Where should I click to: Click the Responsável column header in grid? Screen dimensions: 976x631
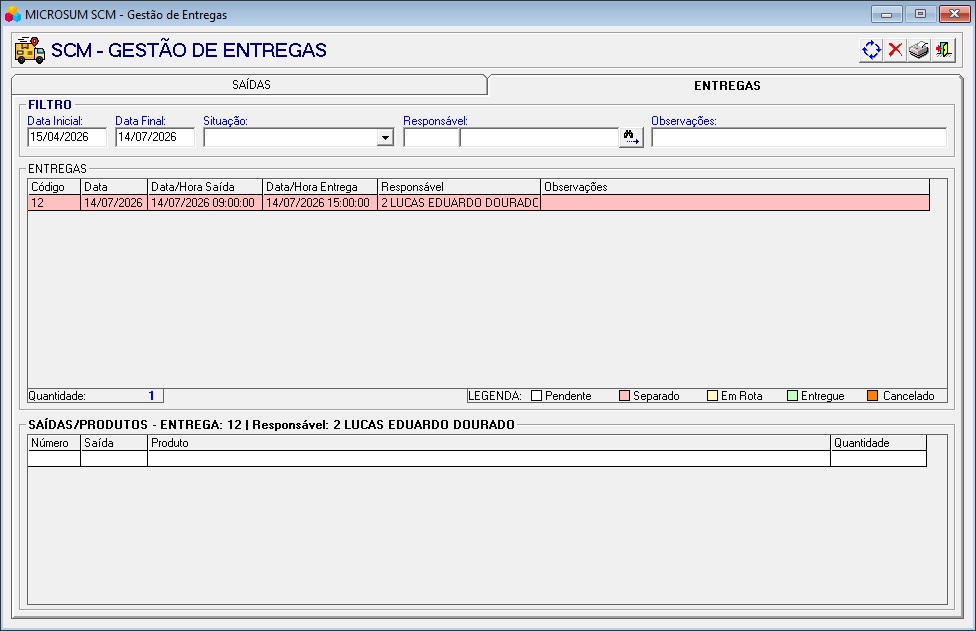coord(459,187)
